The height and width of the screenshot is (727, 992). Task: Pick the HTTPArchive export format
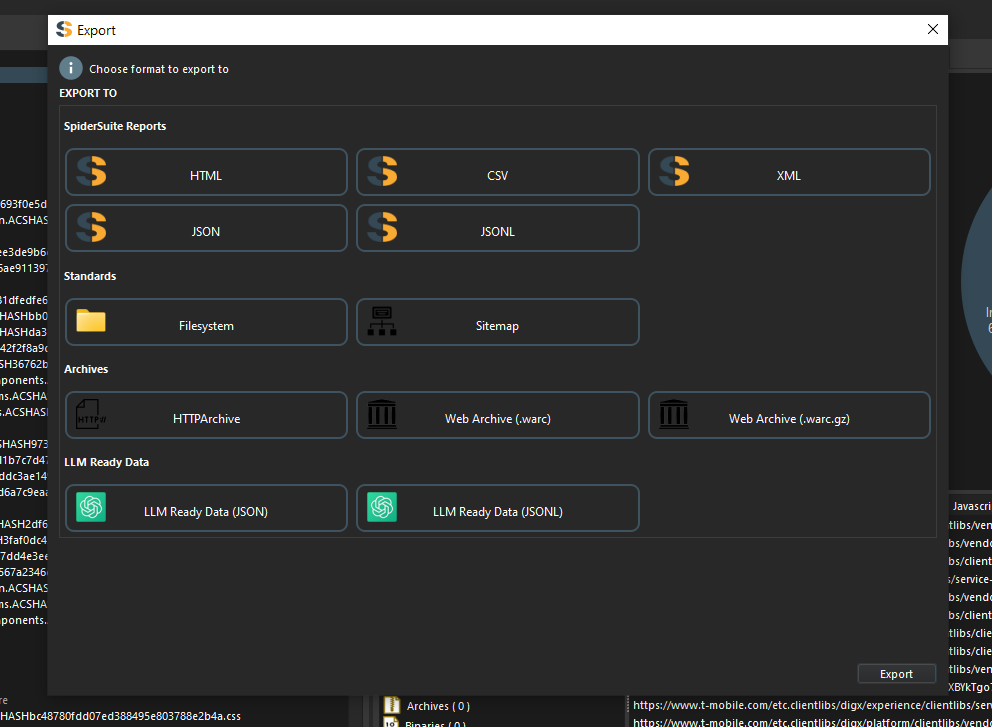pyautogui.click(x=206, y=415)
